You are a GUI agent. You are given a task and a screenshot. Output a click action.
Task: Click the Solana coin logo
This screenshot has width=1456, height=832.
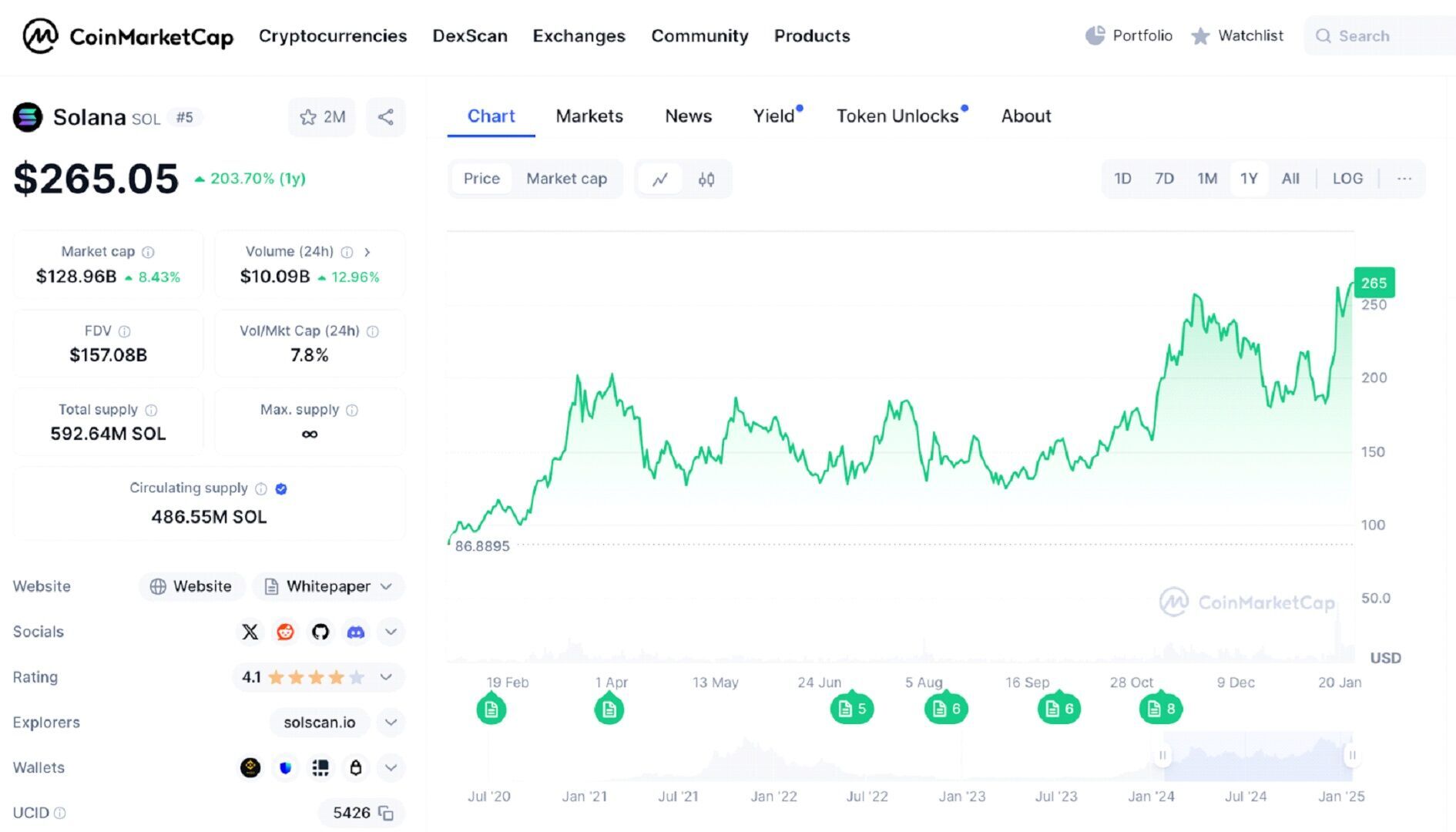(28, 117)
